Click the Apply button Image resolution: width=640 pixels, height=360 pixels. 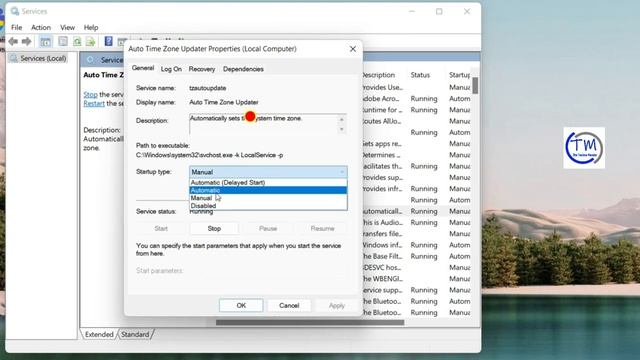click(x=337, y=305)
